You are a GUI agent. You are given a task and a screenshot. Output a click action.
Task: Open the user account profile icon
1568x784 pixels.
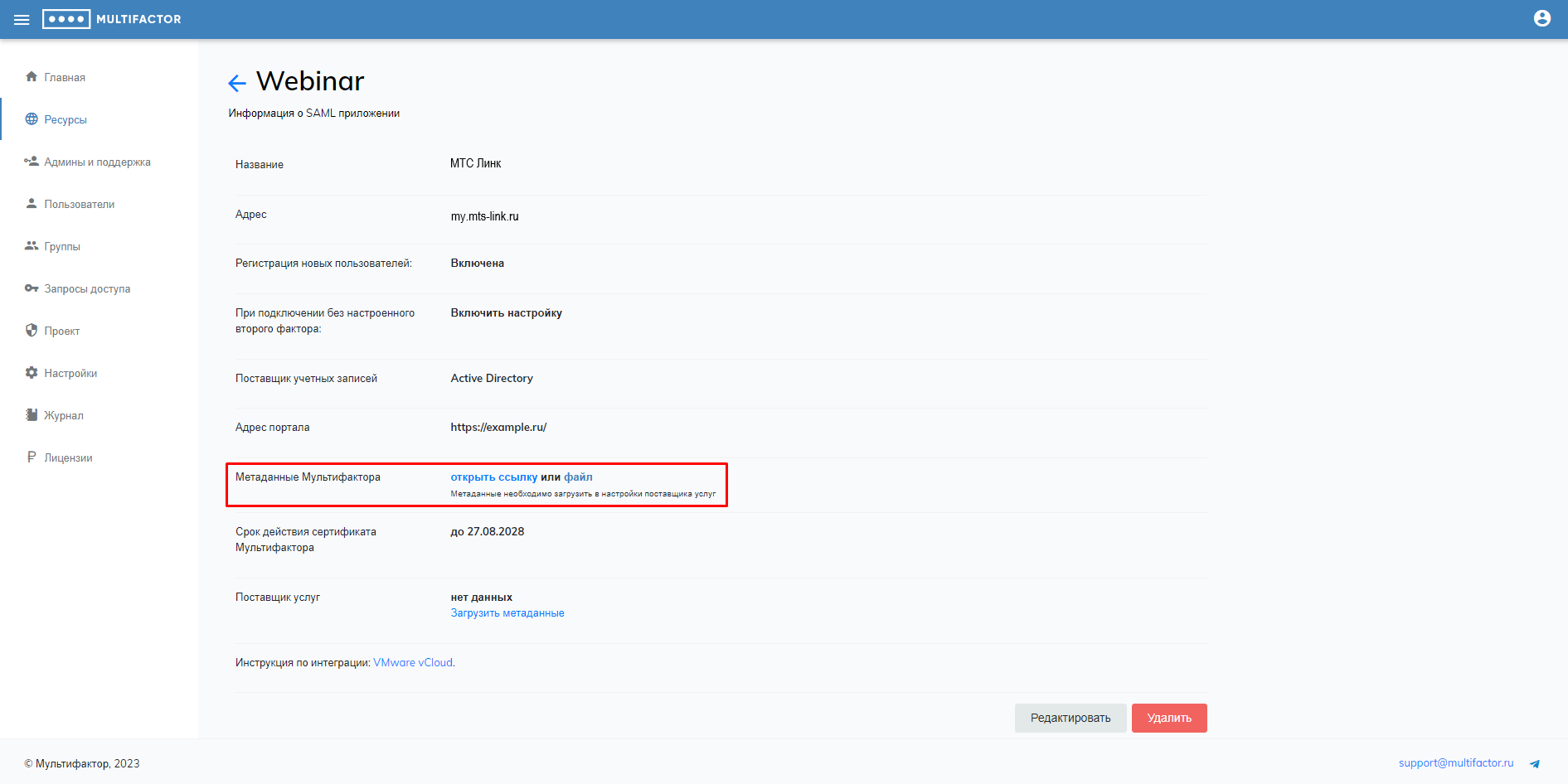[1542, 18]
